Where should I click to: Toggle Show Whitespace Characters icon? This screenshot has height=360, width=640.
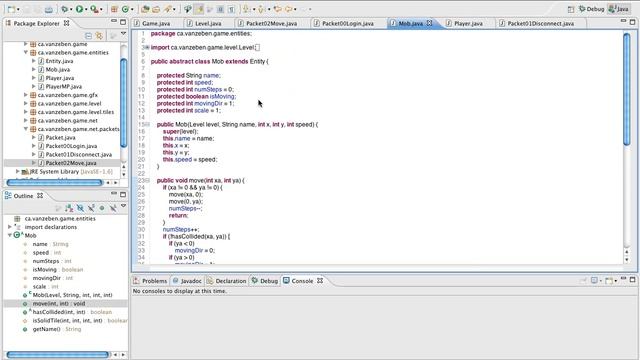(231, 9)
